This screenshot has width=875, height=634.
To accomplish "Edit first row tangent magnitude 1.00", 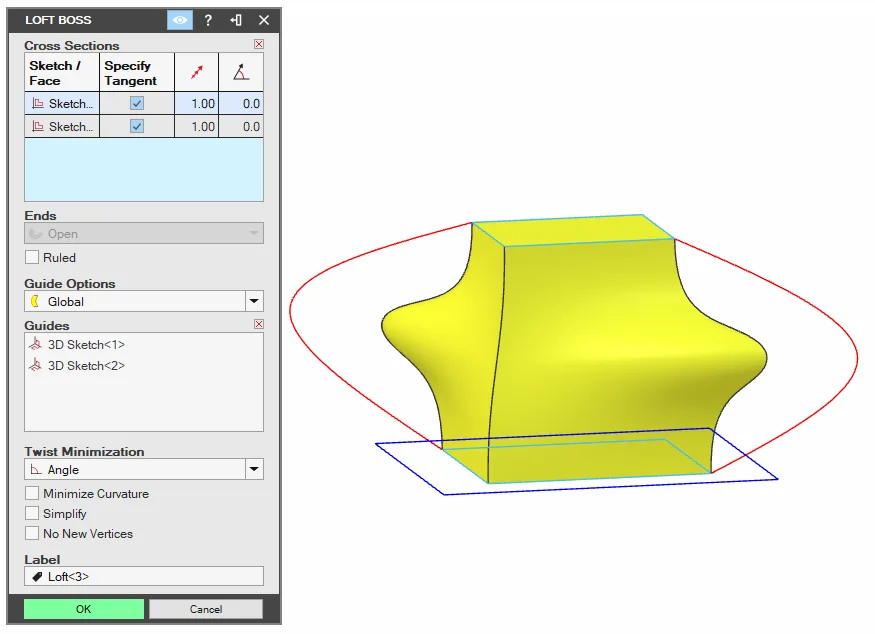I will (196, 104).
